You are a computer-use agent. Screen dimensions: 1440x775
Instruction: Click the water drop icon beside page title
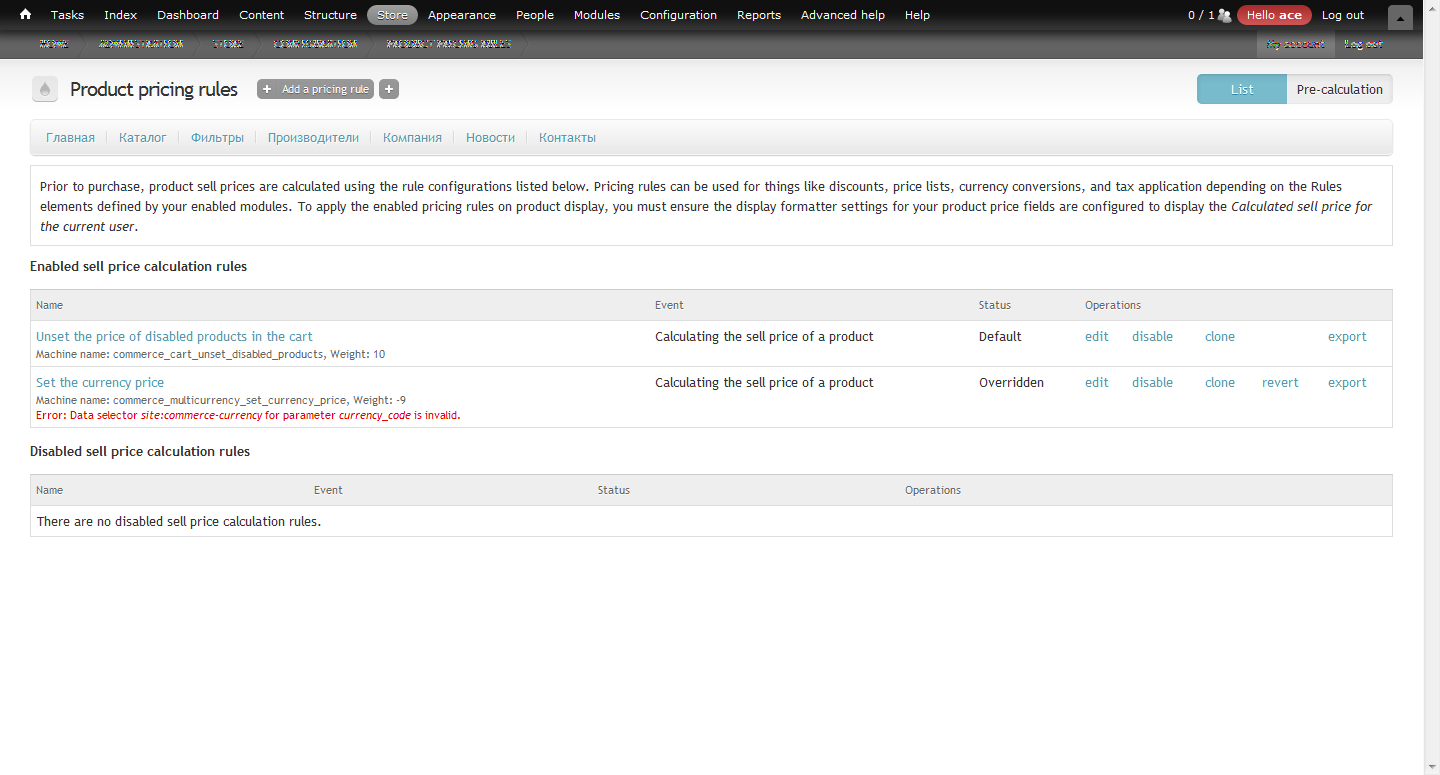[x=44, y=90]
